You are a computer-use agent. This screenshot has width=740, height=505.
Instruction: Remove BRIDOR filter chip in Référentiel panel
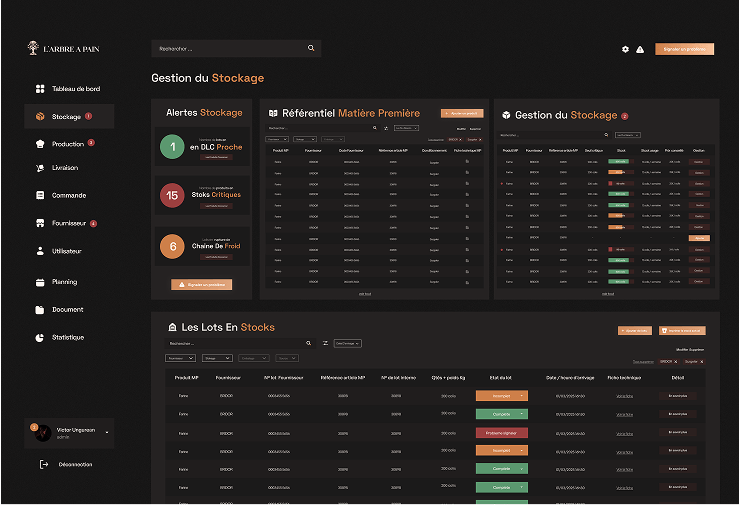[461, 140]
